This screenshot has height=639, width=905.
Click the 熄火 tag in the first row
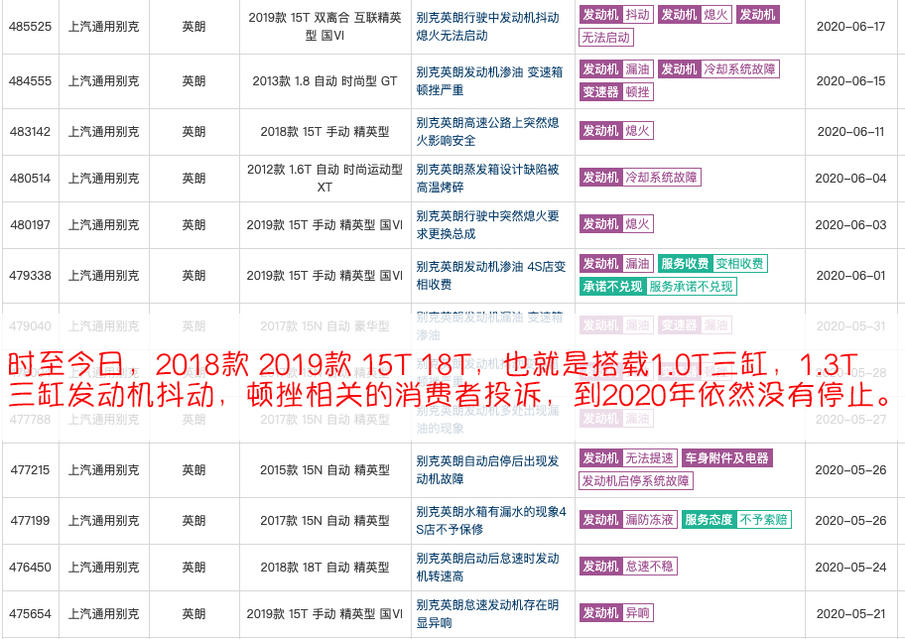tap(716, 15)
